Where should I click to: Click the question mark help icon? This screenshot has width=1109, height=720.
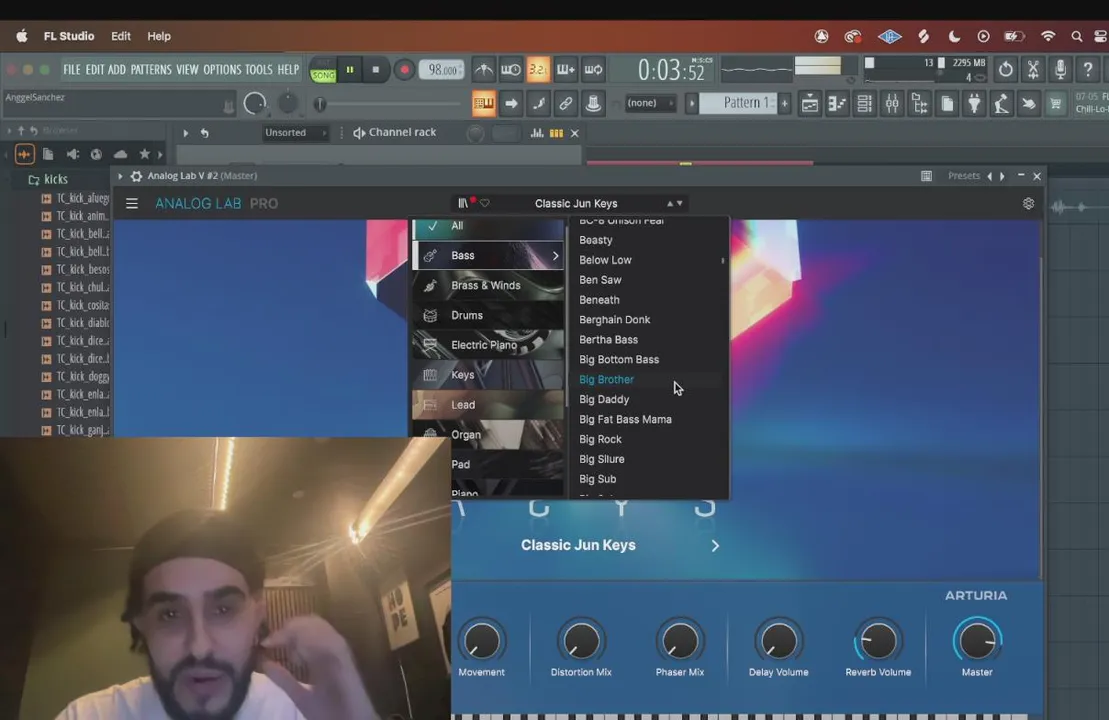1088,69
